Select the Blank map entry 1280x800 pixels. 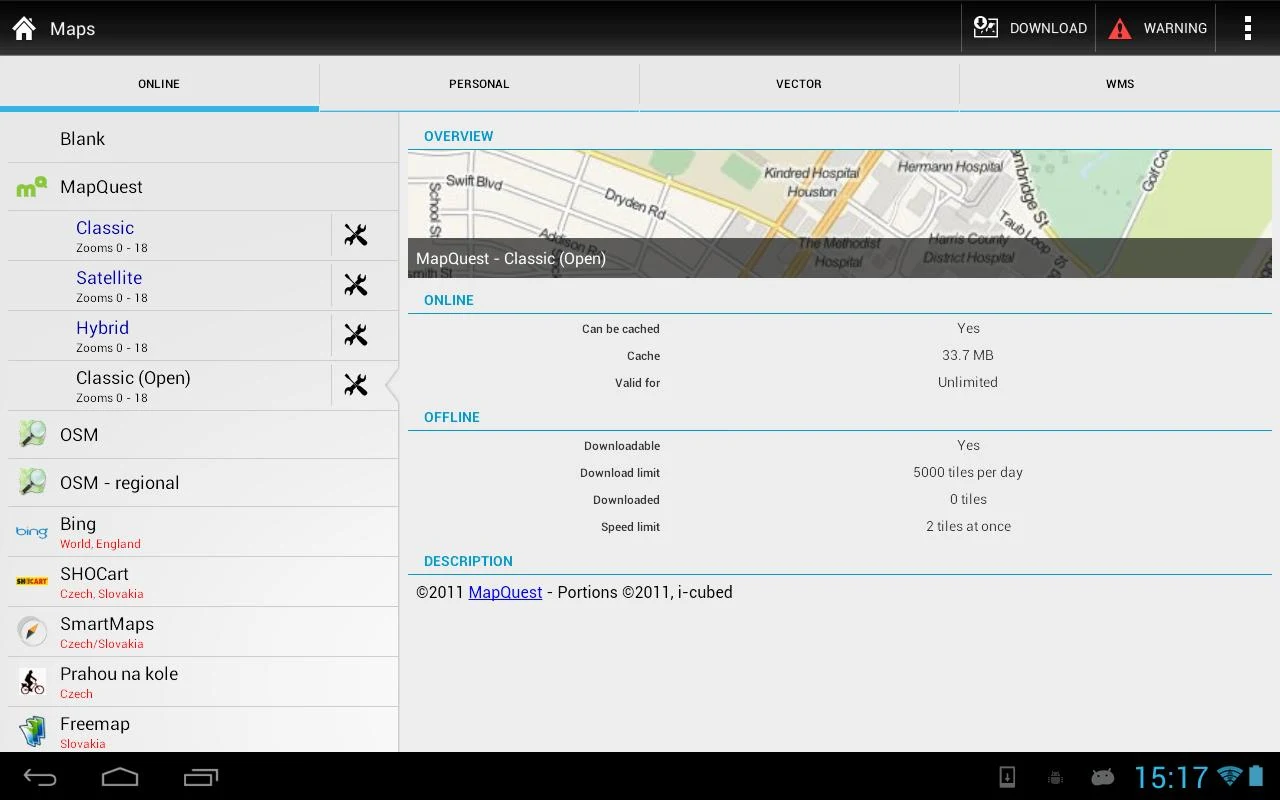(203, 139)
